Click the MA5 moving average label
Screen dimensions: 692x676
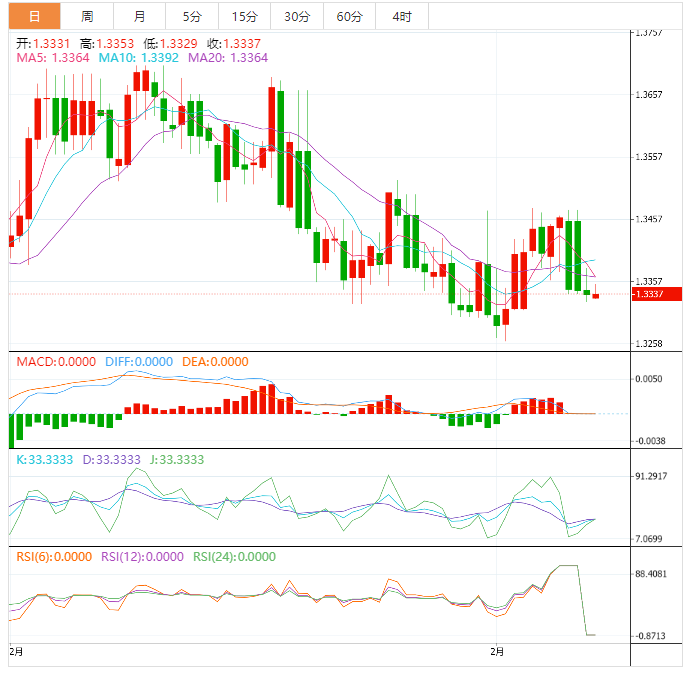pyautogui.click(x=53, y=58)
